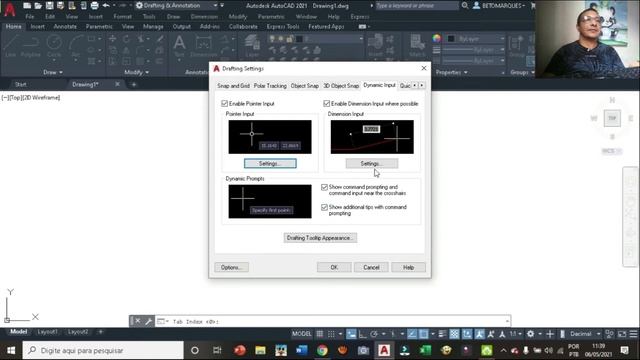Expand the Properties panel flyout
Image resolution: width=640 pixels, height=360 pixels.
(451, 72)
